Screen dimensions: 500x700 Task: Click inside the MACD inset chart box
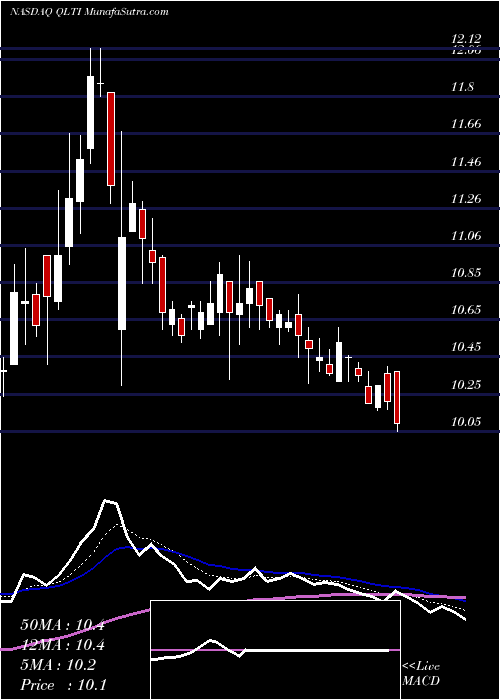275,650
